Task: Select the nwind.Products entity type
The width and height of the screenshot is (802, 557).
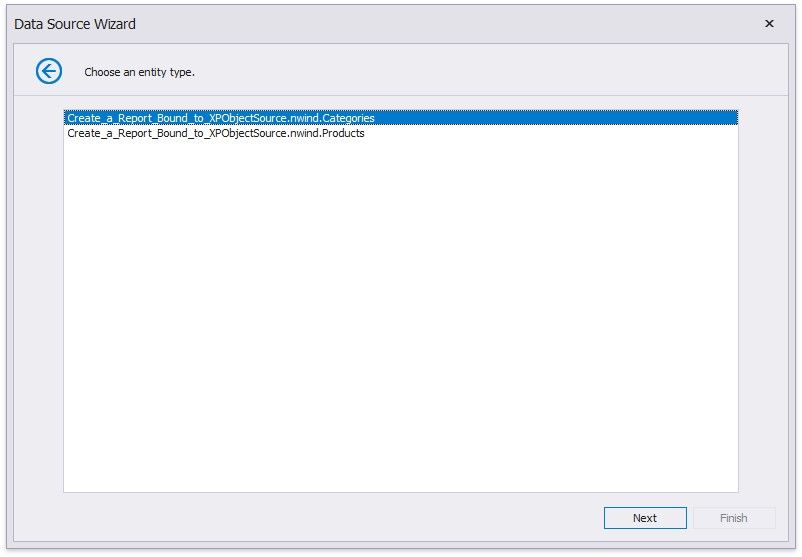Action: [x=216, y=133]
